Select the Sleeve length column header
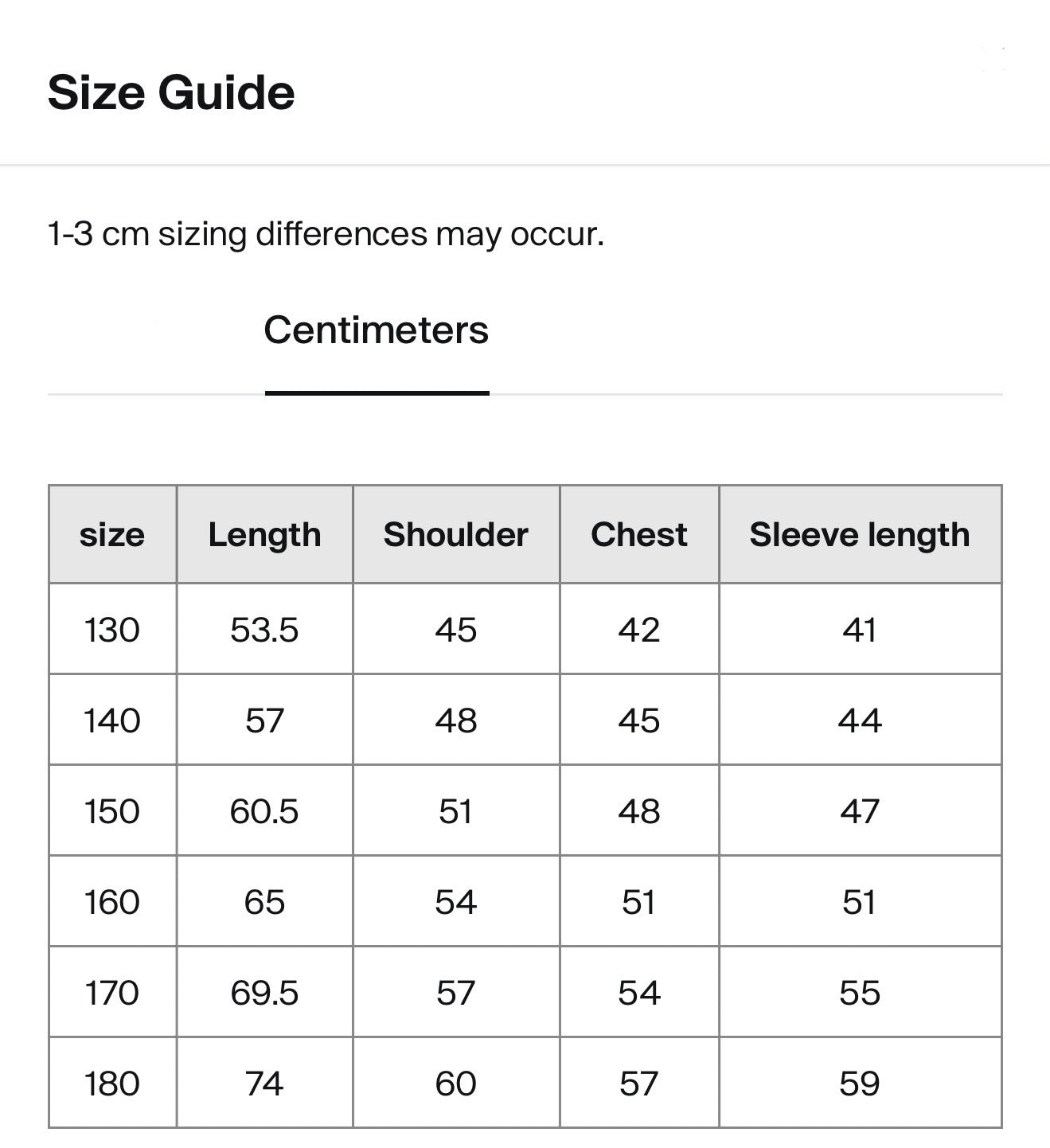The image size is (1050, 1148). click(x=859, y=535)
